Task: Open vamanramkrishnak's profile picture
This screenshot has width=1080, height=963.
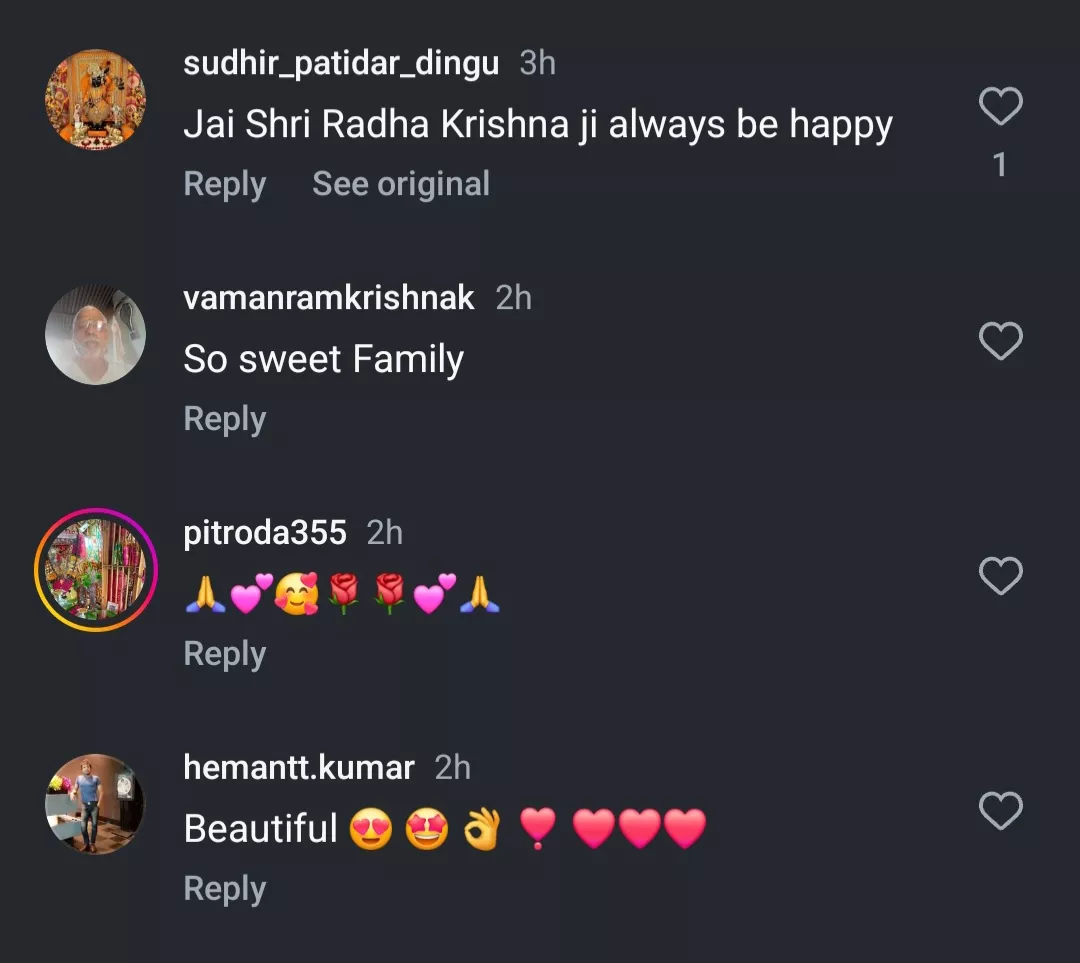Action: [x=96, y=335]
